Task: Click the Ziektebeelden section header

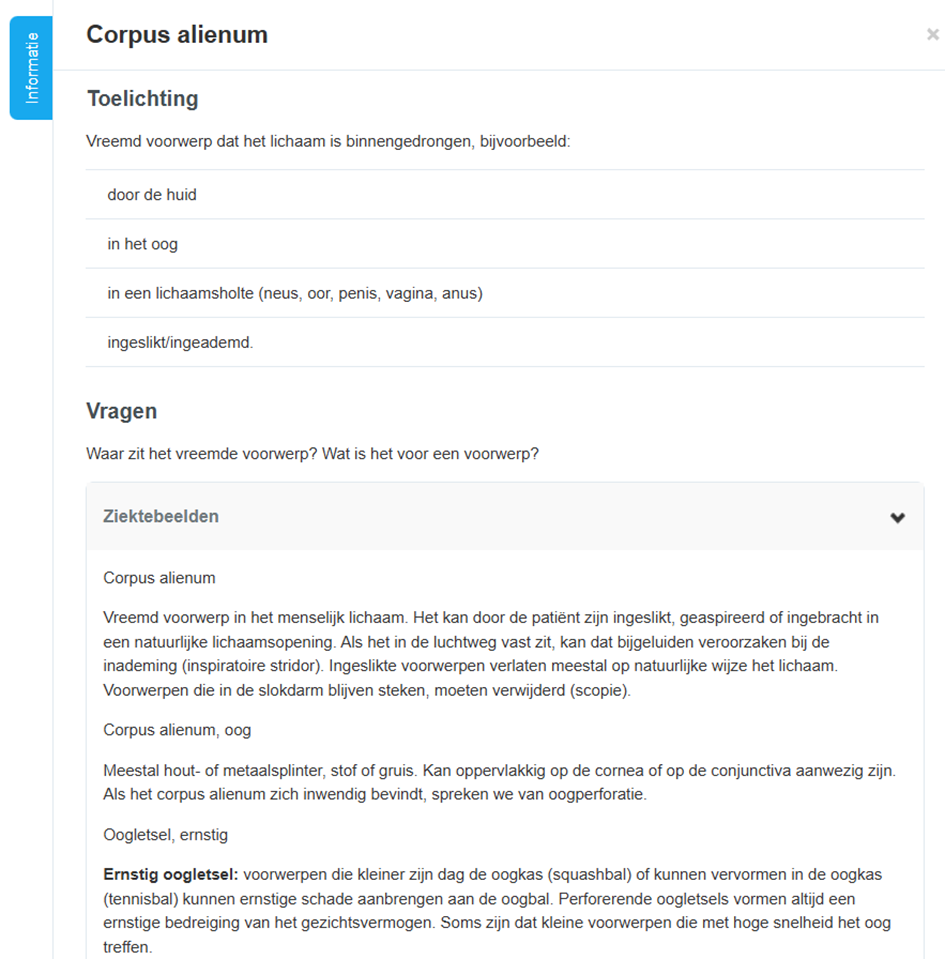Action: coord(161,517)
